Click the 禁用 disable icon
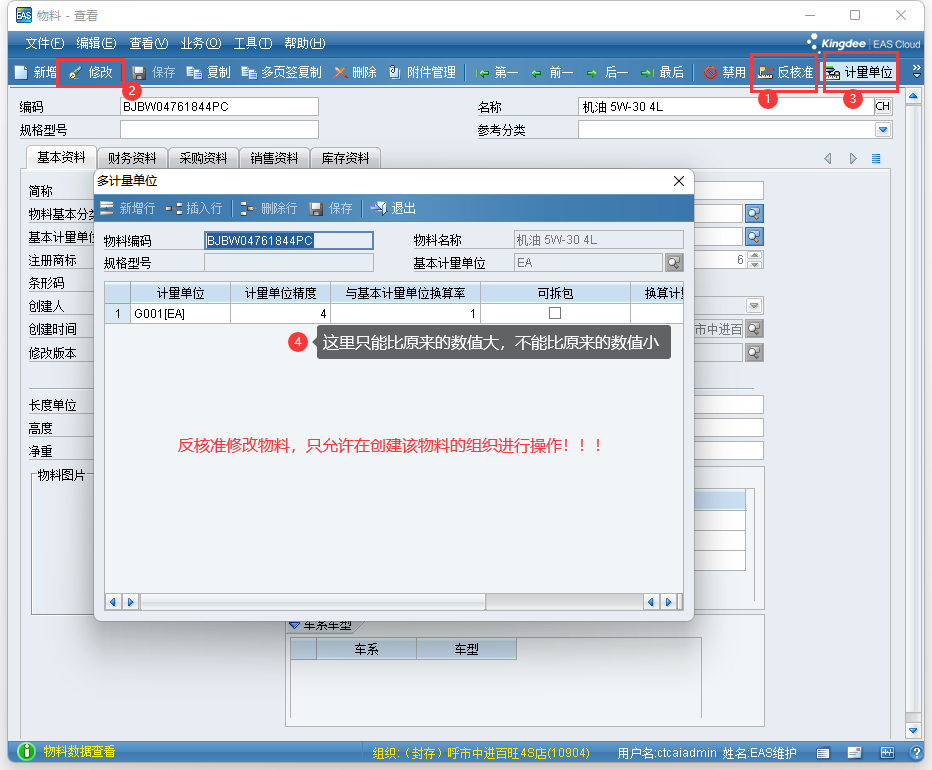932x770 pixels. 724,72
